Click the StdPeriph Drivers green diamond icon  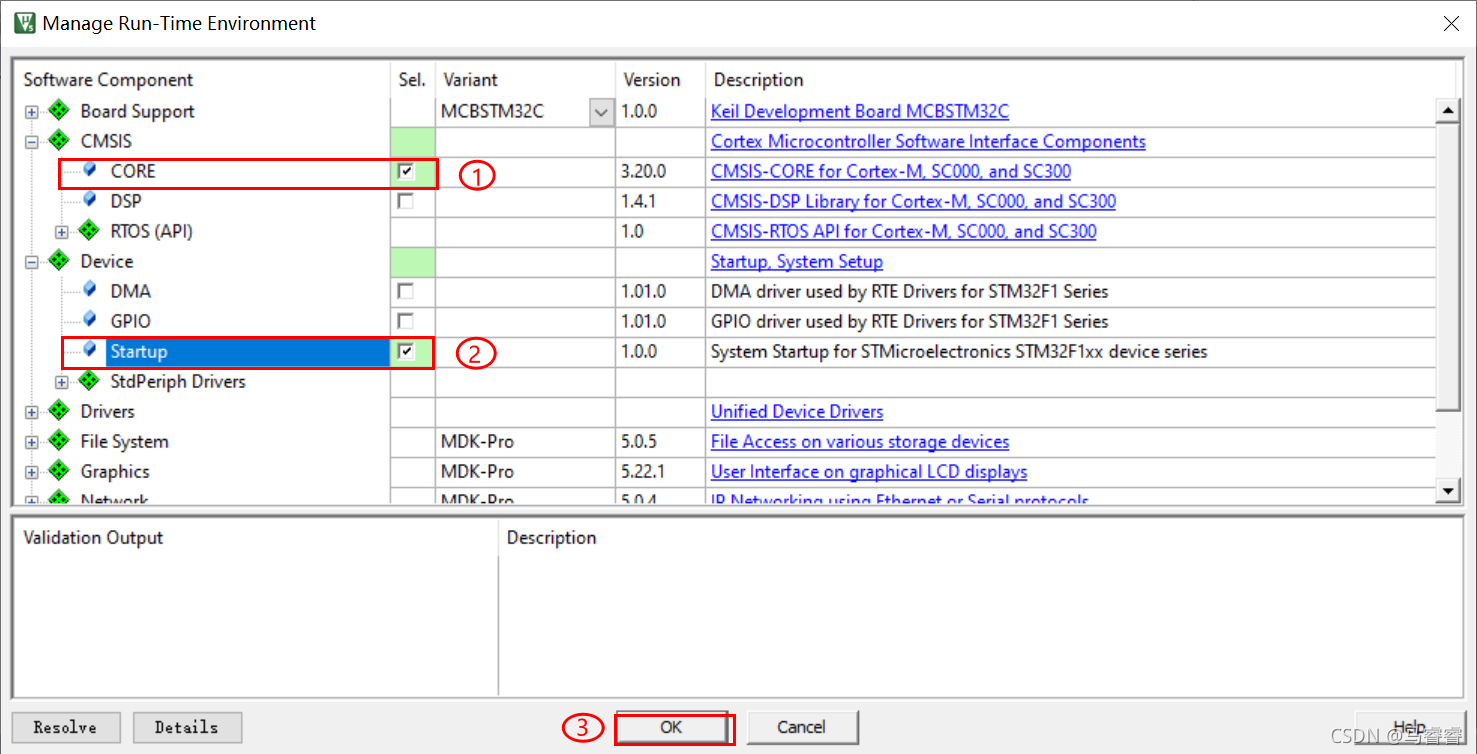click(x=89, y=381)
